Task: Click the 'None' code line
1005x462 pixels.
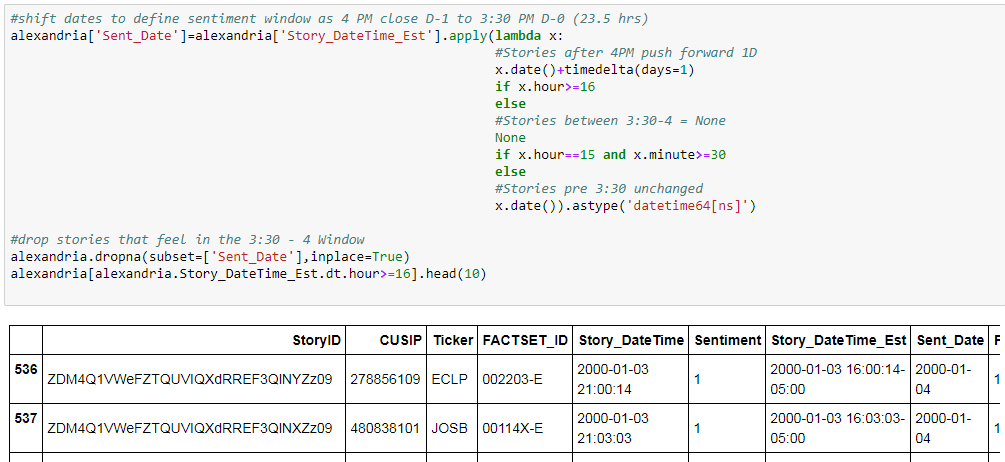Action: pos(510,138)
